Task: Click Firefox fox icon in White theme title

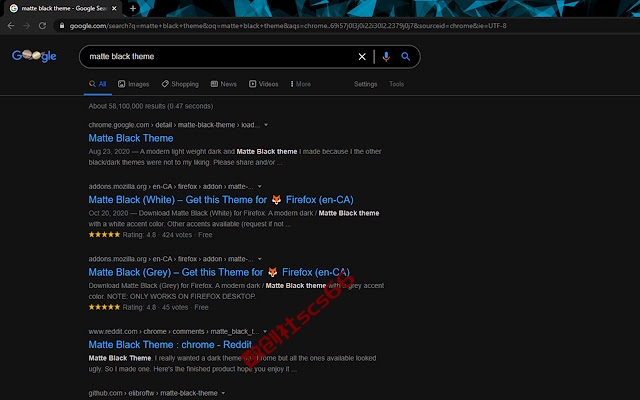Action: click(x=276, y=200)
